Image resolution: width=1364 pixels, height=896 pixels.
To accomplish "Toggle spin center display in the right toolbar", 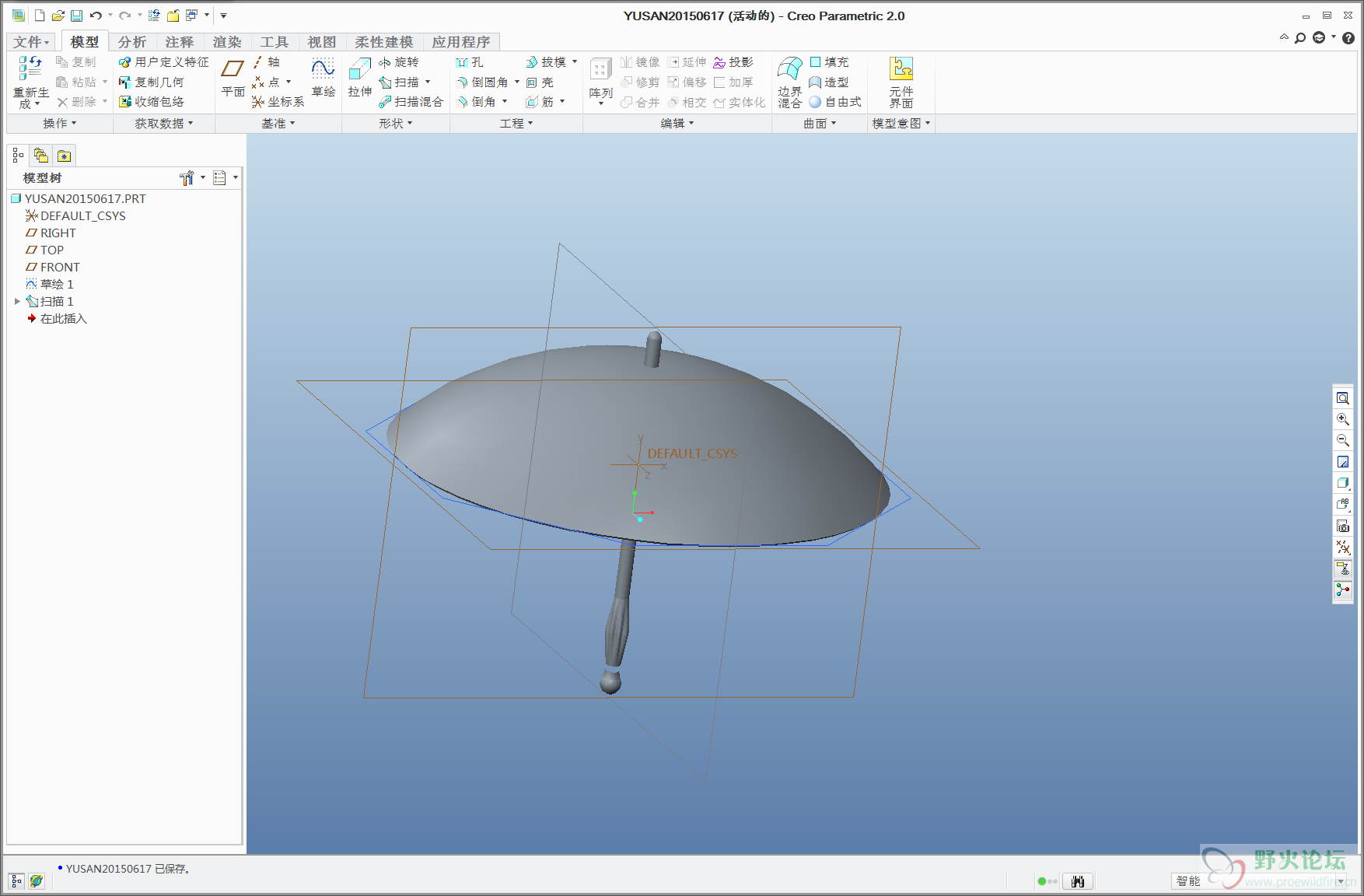I will [1343, 590].
